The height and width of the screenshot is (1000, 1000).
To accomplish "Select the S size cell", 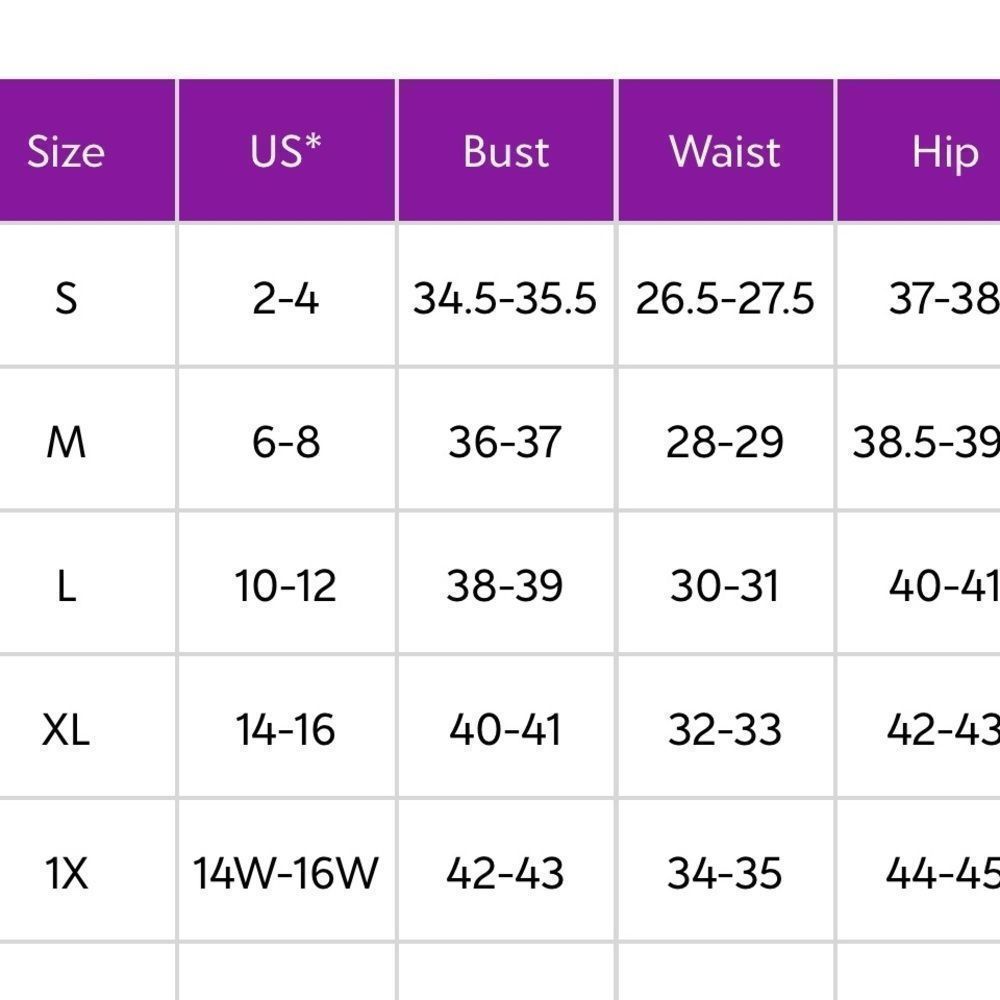I will 66,298.
